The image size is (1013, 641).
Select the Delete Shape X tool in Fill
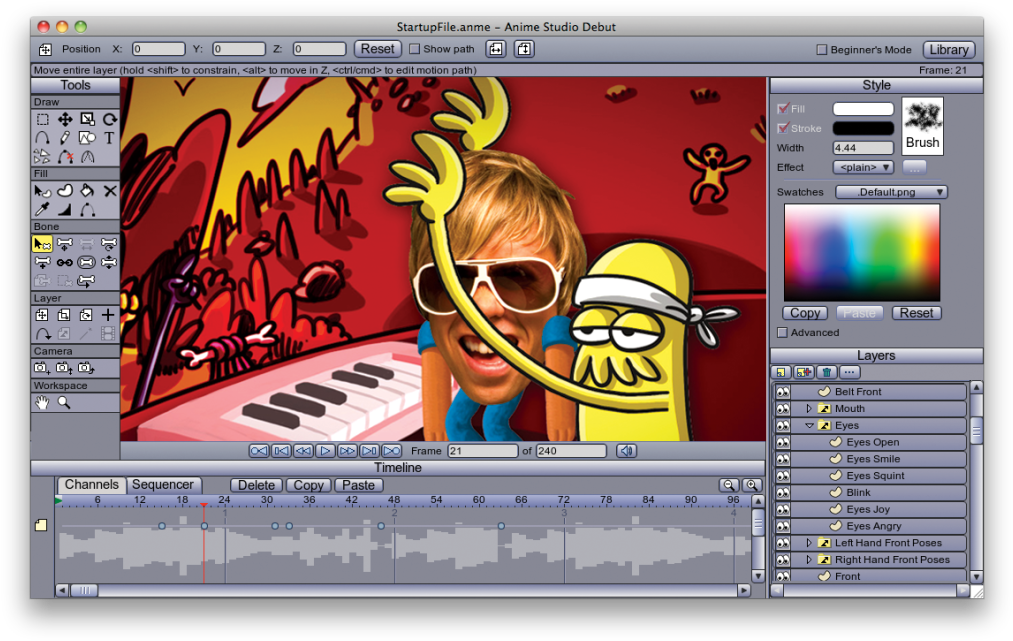pos(110,191)
